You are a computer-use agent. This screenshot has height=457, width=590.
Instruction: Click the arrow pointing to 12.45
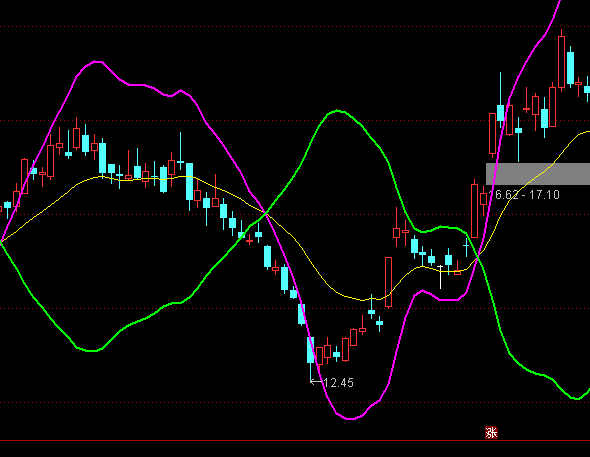tap(316, 382)
